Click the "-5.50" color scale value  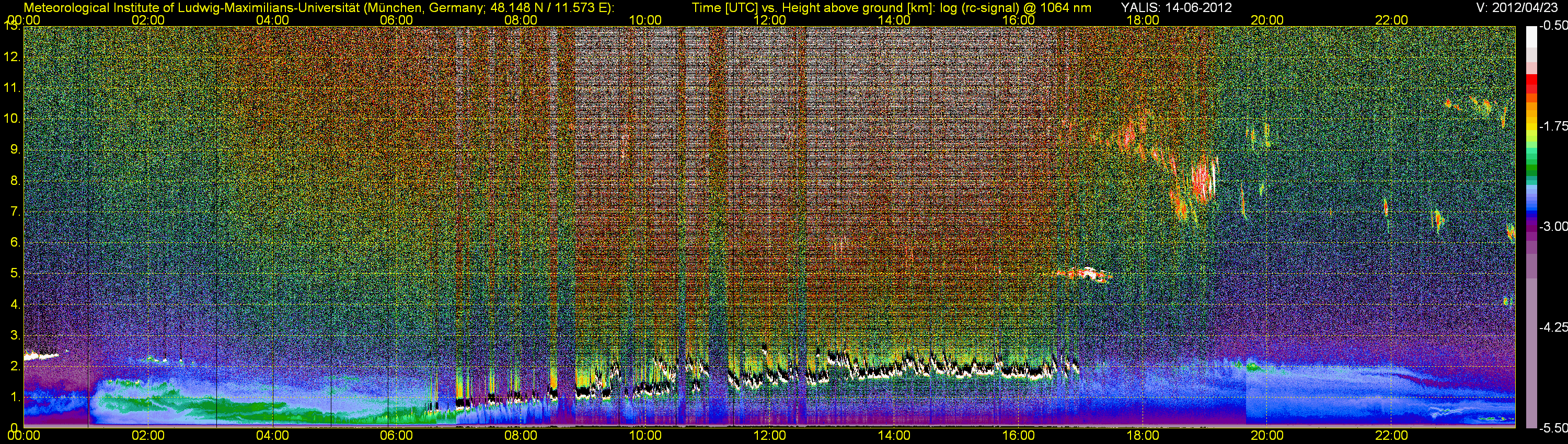click(x=1553, y=428)
